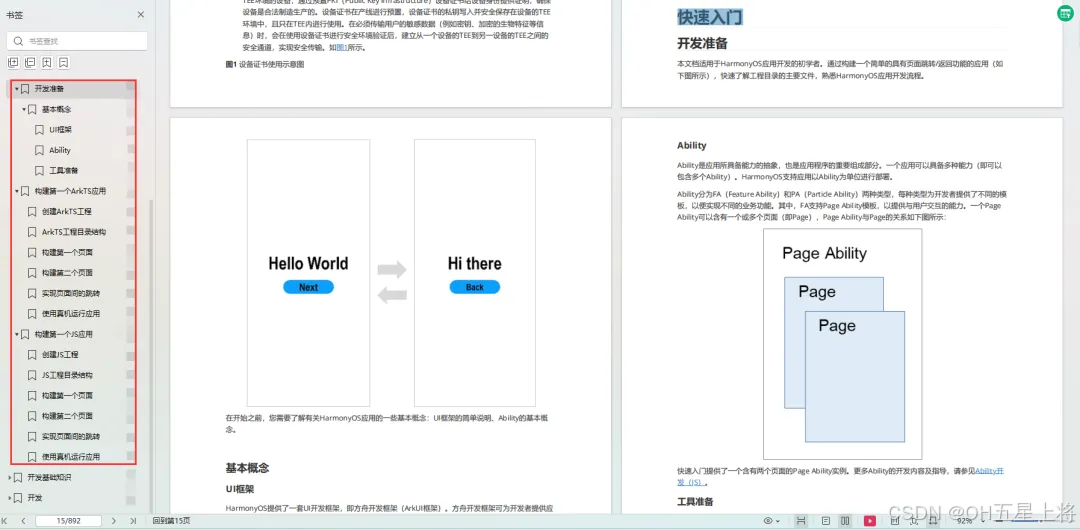Click the 图1 设备证书使用示意图 caption
The height and width of the screenshot is (530, 1080).
click(264, 64)
